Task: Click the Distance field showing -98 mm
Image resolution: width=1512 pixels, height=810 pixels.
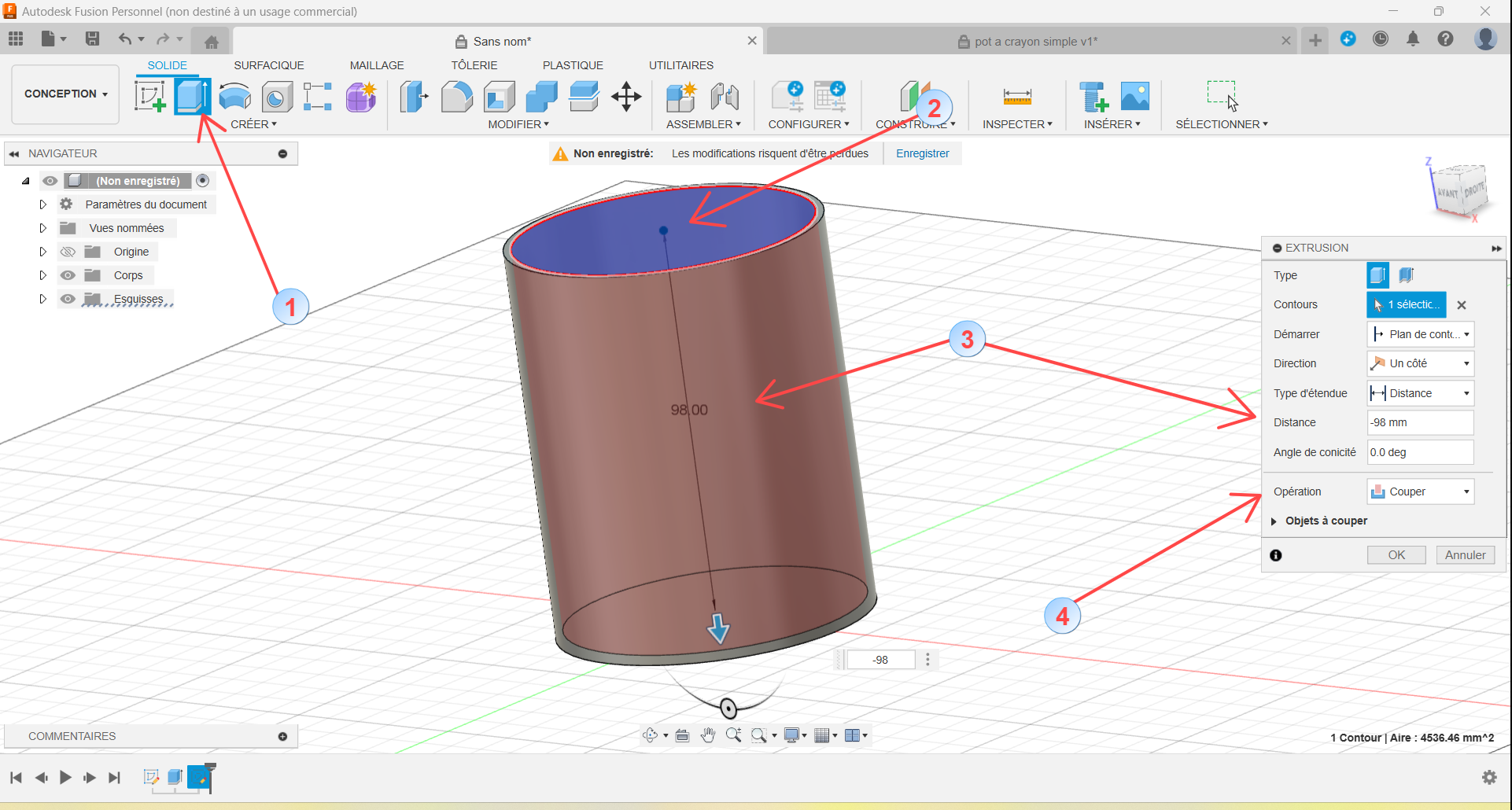Action: pos(1420,422)
